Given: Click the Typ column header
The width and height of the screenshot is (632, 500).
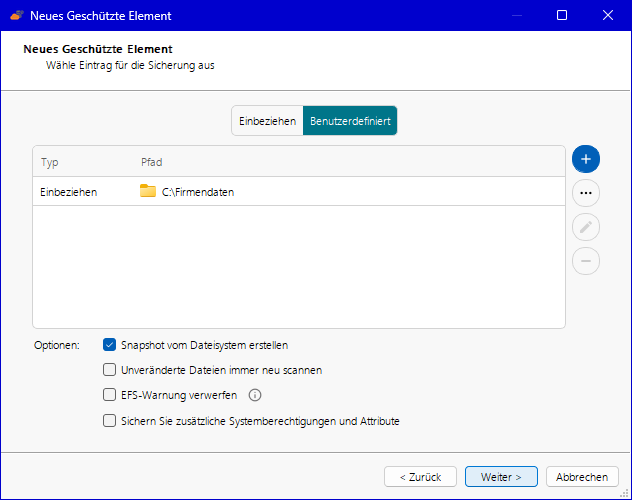Looking at the screenshot, I should pyautogui.click(x=50, y=162).
